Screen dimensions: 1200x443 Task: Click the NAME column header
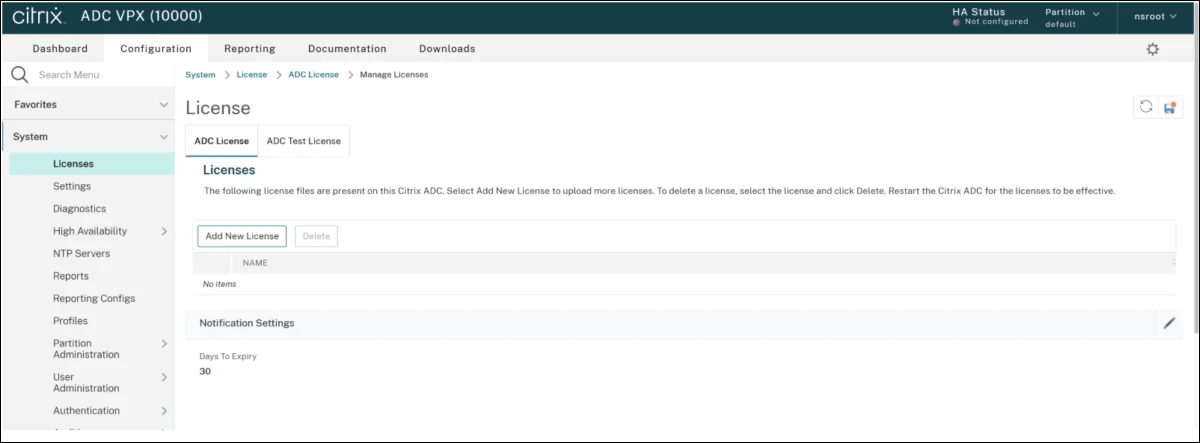pyautogui.click(x=255, y=263)
